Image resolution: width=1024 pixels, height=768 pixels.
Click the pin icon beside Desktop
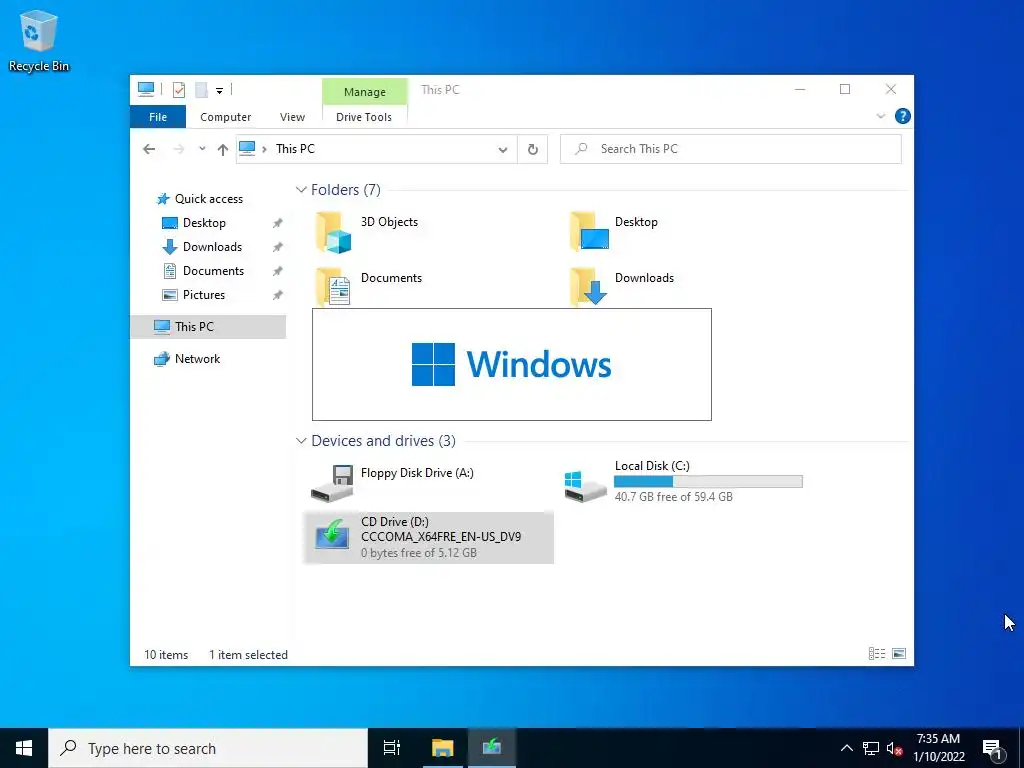278,223
